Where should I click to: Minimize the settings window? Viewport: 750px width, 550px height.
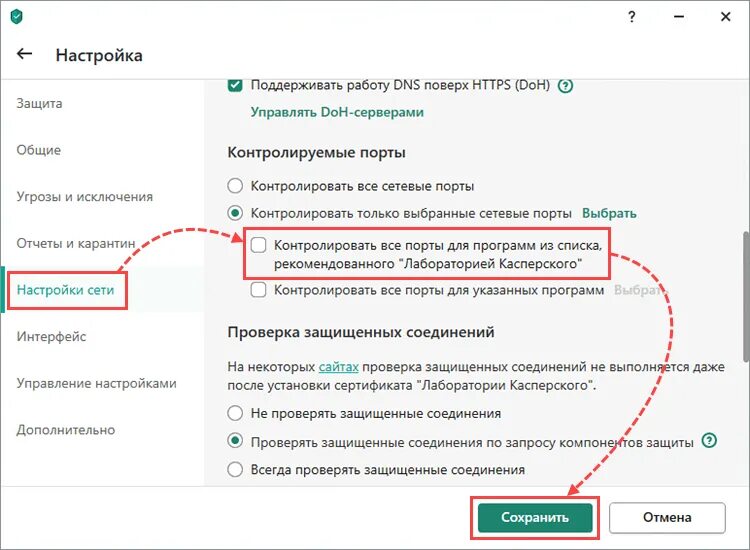pos(679,17)
